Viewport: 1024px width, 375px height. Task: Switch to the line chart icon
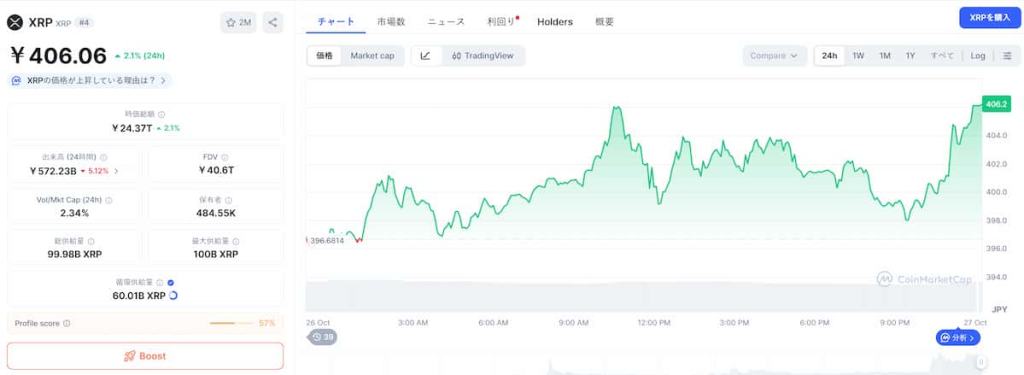426,56
